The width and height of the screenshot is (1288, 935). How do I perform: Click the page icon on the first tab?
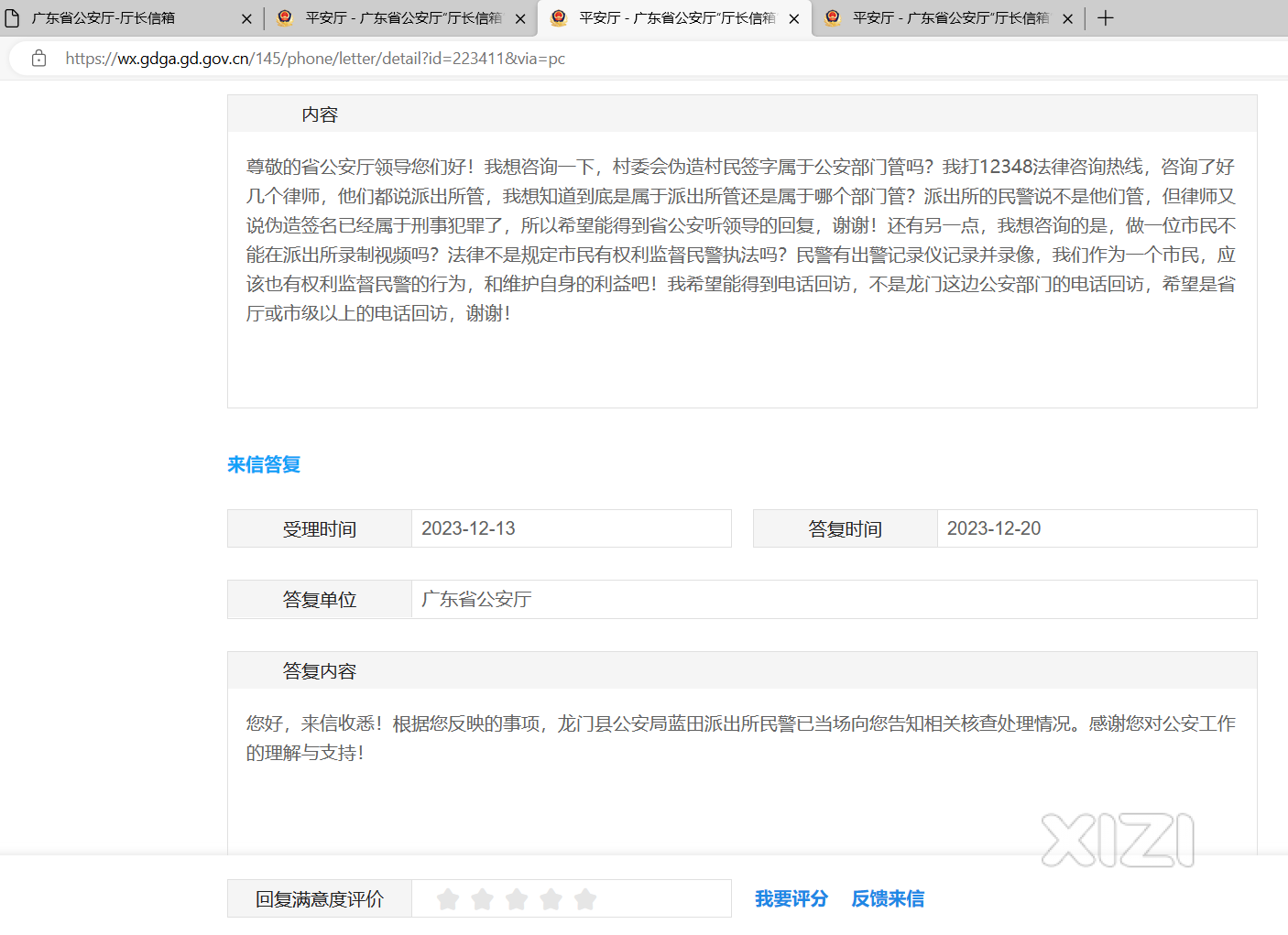12,18
